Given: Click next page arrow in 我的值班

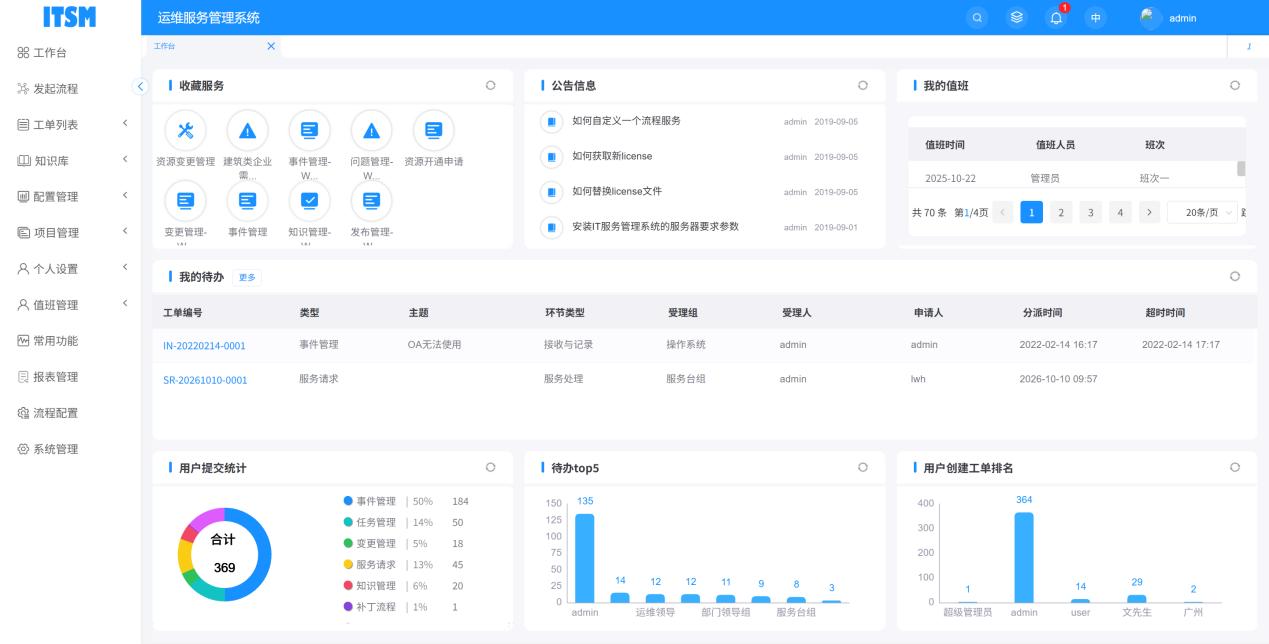Looking at the screenshot, I should coord(1149,212).
